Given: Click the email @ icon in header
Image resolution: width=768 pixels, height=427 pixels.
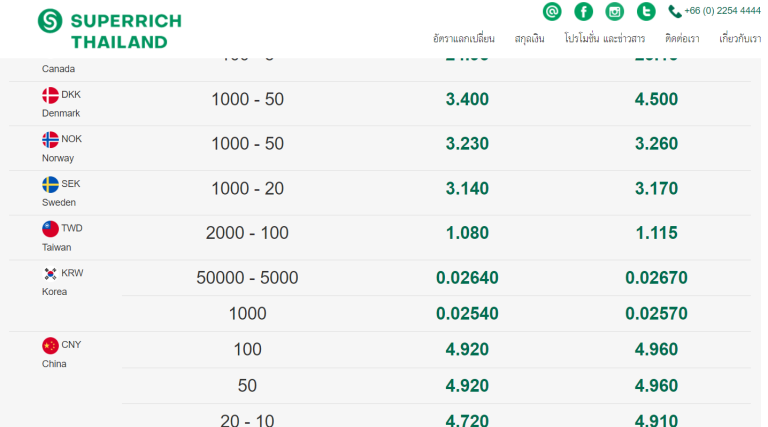Looking at the screenshot, I should (x=552, y=11).
